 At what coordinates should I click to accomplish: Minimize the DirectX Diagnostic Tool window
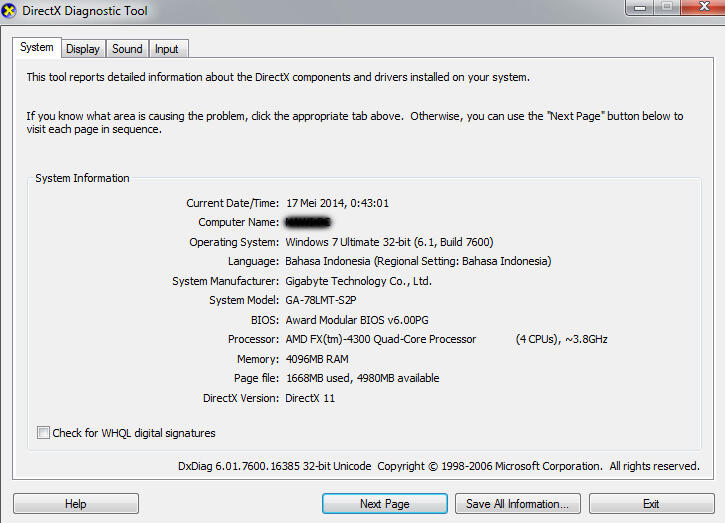(x=639, y=7)
